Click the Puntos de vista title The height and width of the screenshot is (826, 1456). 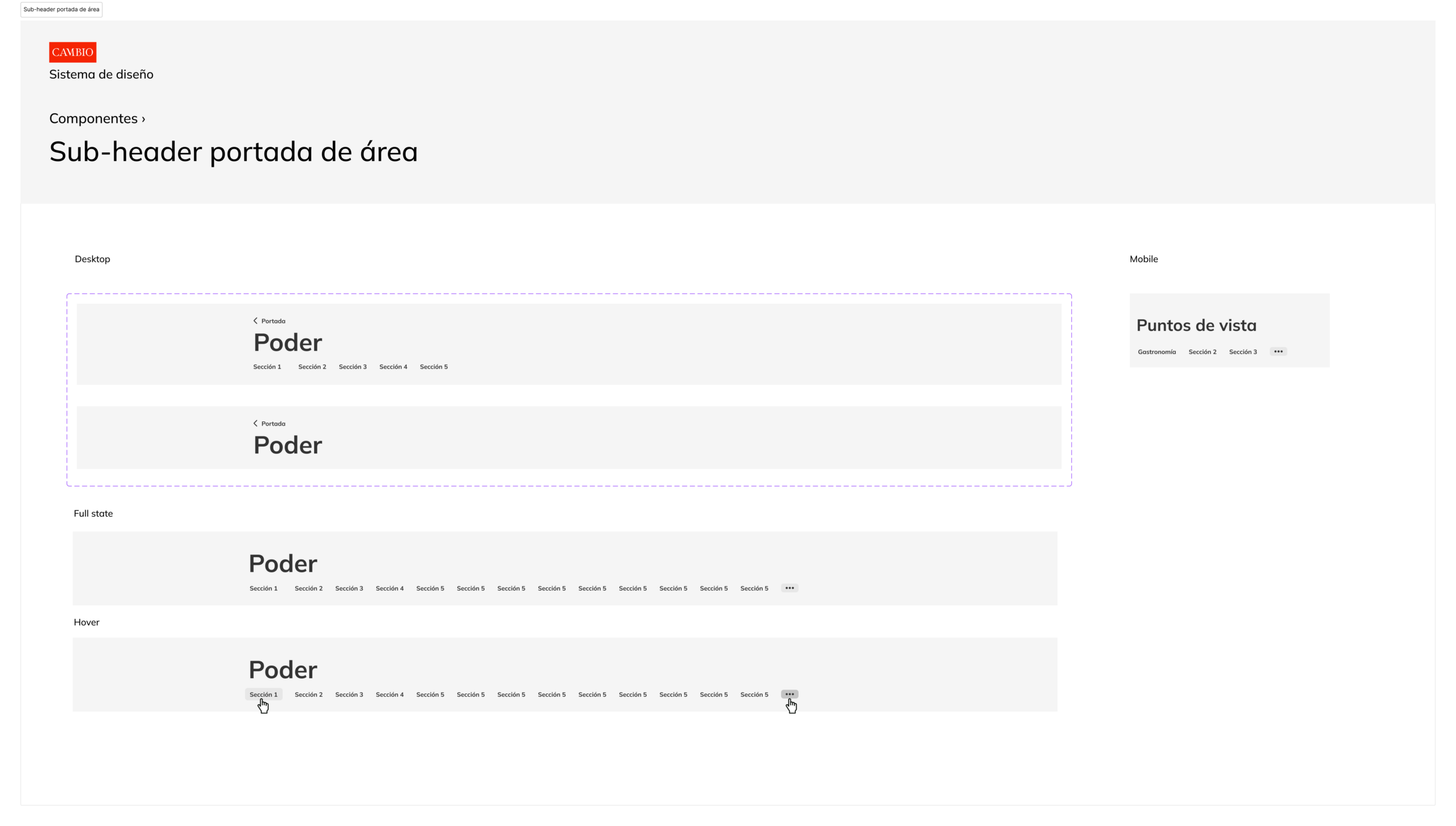(1196, 325)
